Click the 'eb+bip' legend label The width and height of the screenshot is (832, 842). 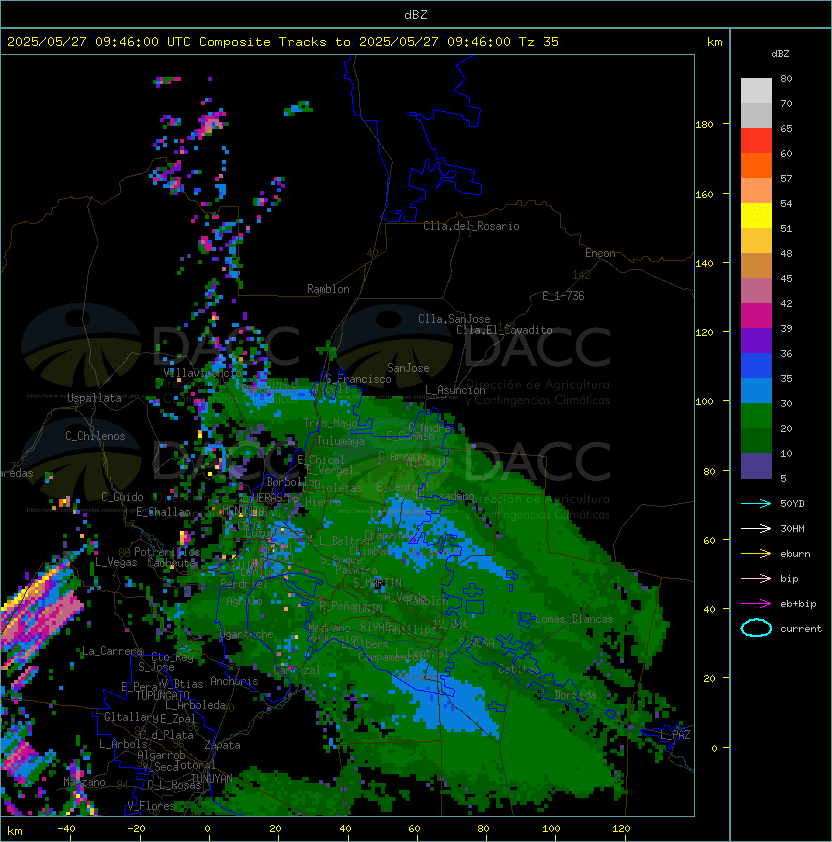[798, 604]
